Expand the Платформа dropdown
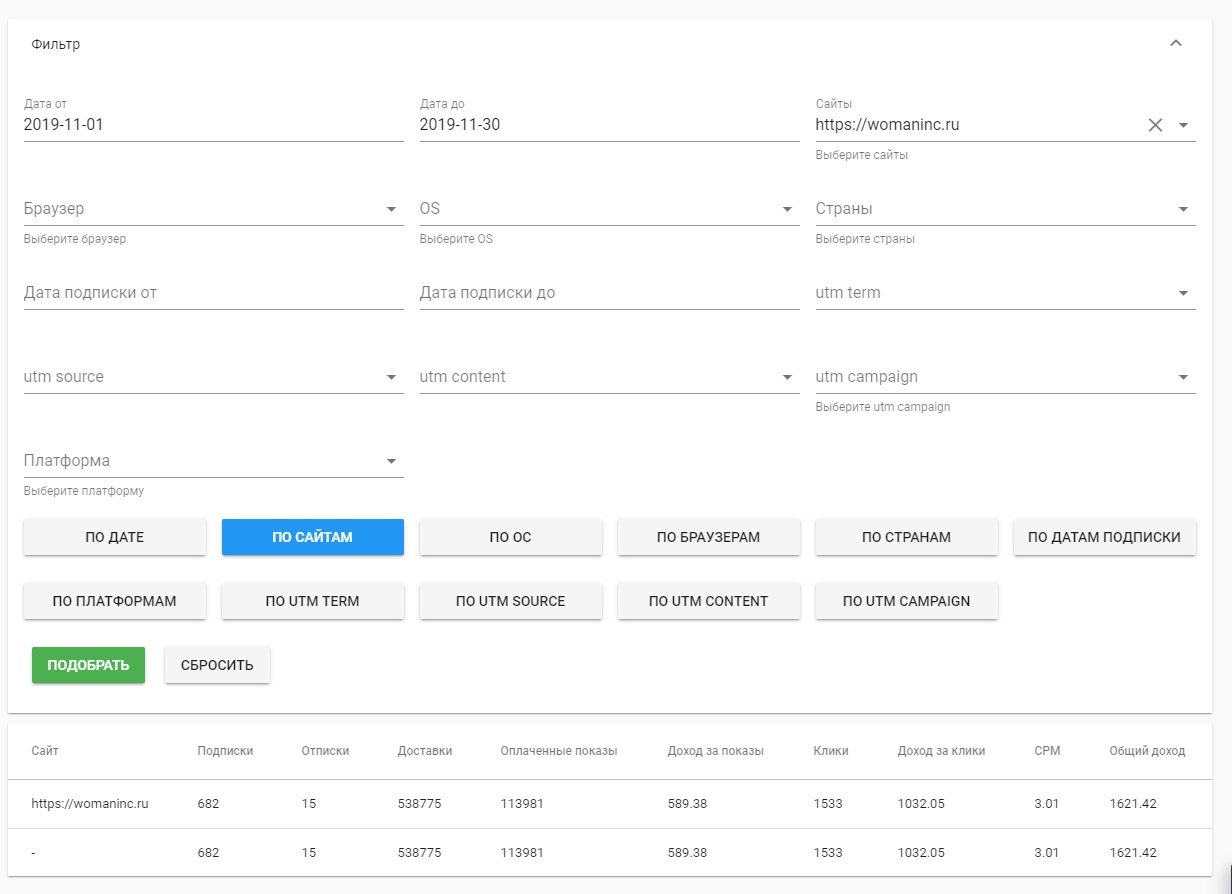The width and height of the screenshot is (1232, 894). [x=391, y=461]
